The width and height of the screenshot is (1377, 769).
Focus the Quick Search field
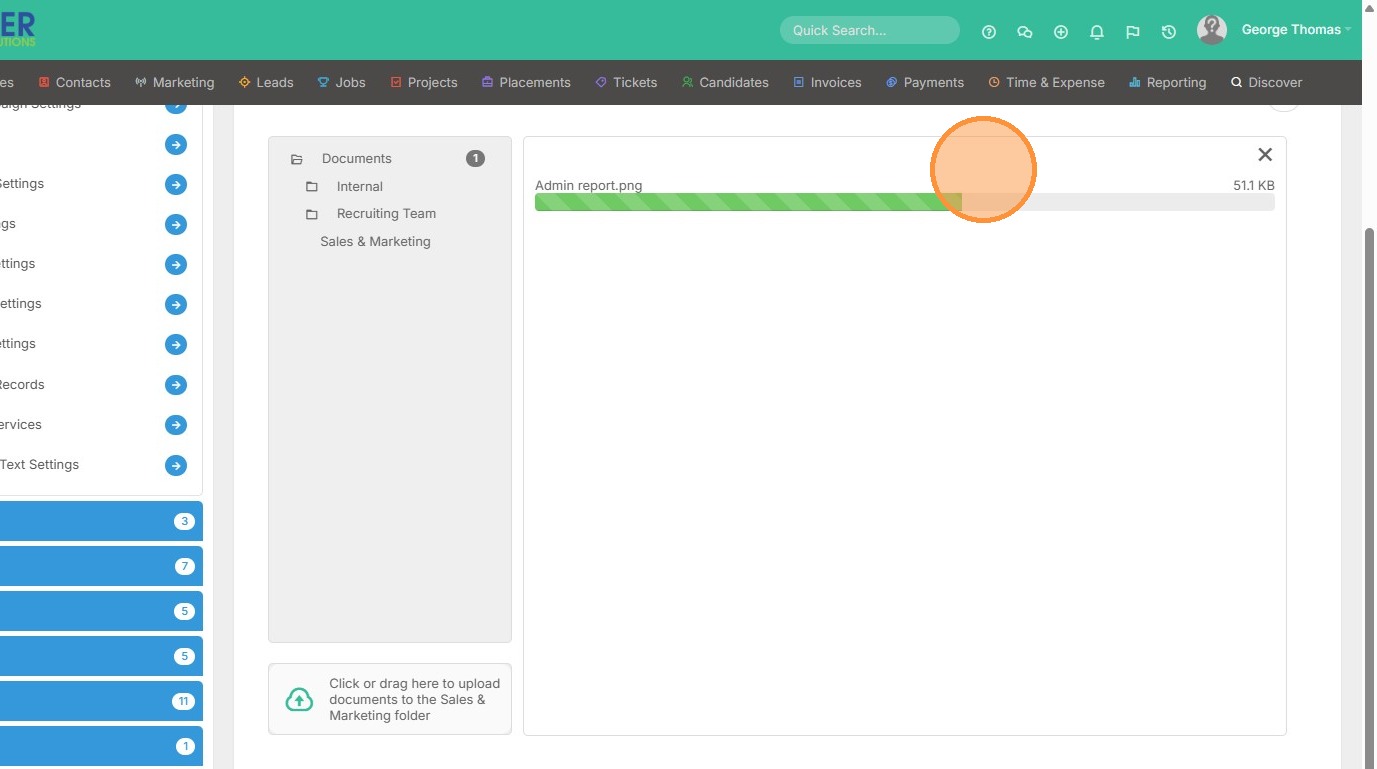pos(869,30)
